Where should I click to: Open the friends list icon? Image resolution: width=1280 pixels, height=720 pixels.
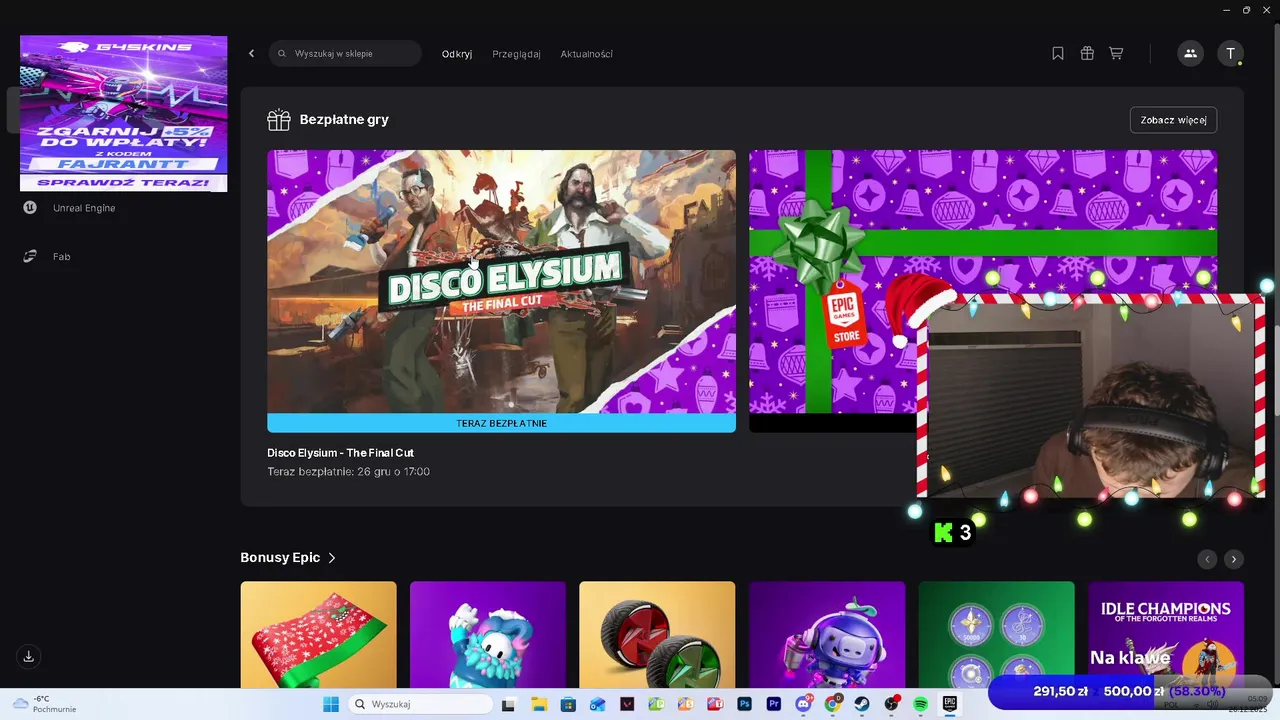coord(1190,54)
